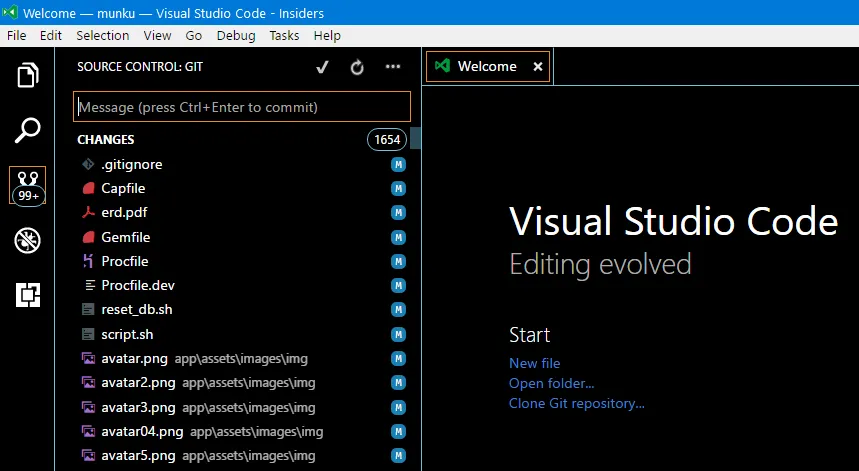
Task: Open the Extensions view in activity bar
Action: pos(27,295)
